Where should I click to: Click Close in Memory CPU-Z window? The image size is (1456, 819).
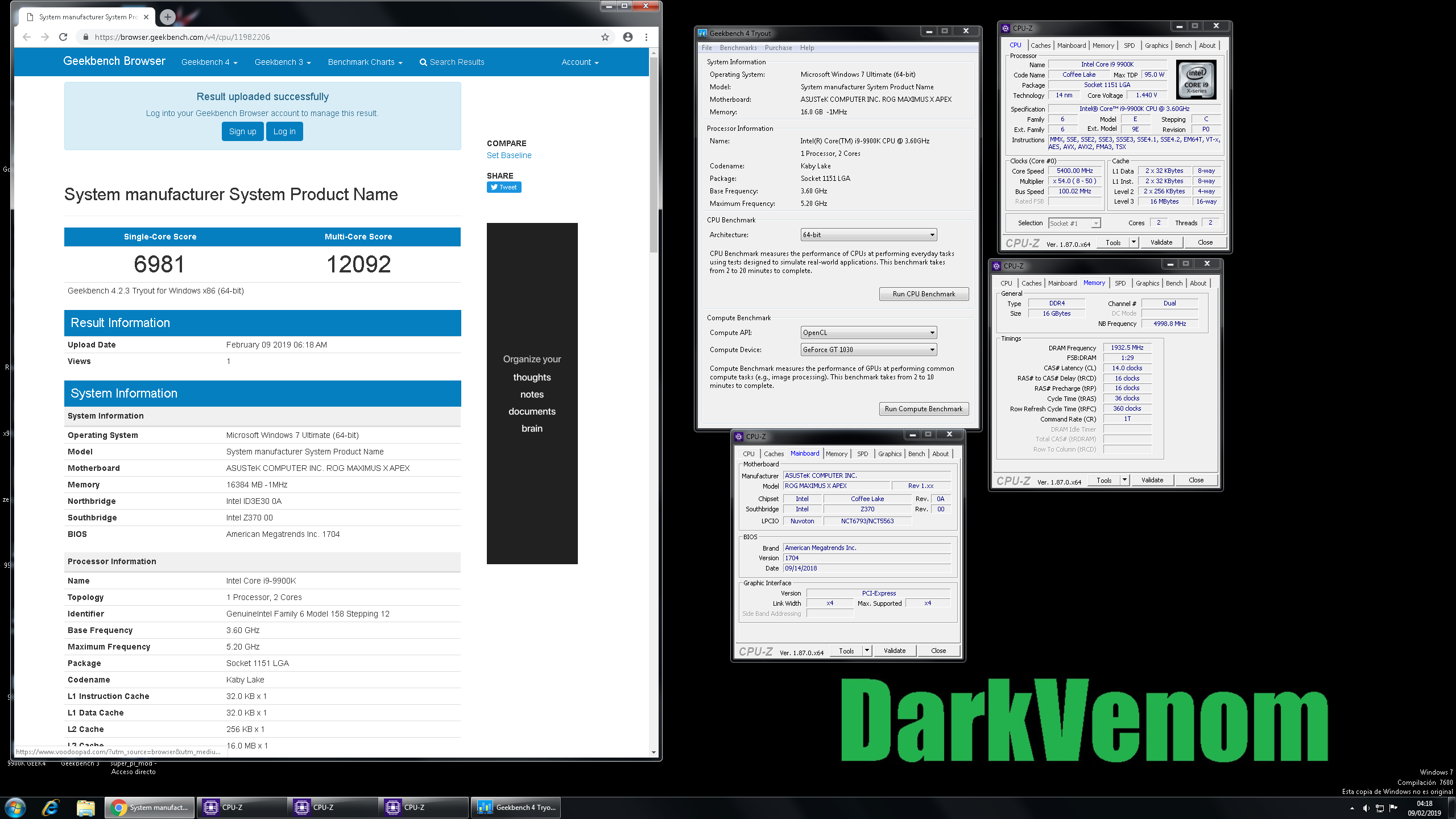point(1196,480)
